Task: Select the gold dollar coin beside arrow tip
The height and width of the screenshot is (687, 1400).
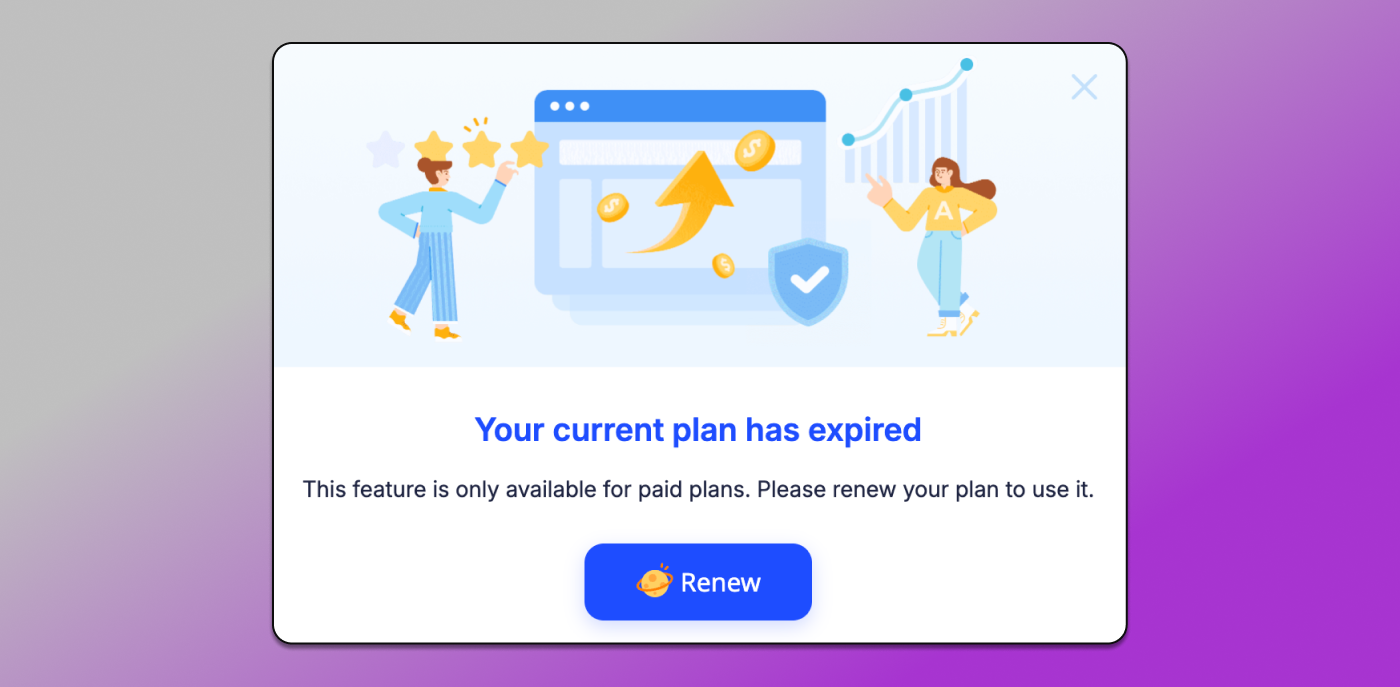Action: [754, 151]
